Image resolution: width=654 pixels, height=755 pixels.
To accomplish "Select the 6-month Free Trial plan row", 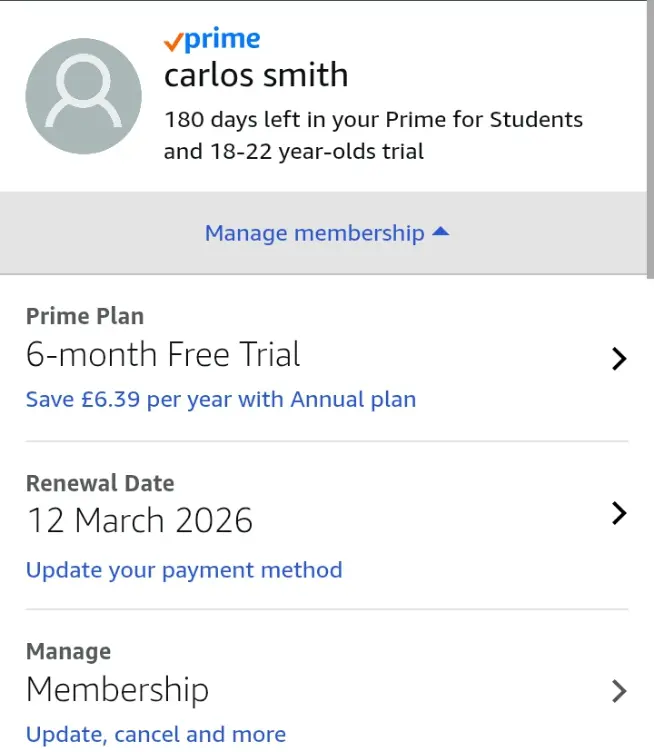I will coord(327,358).
